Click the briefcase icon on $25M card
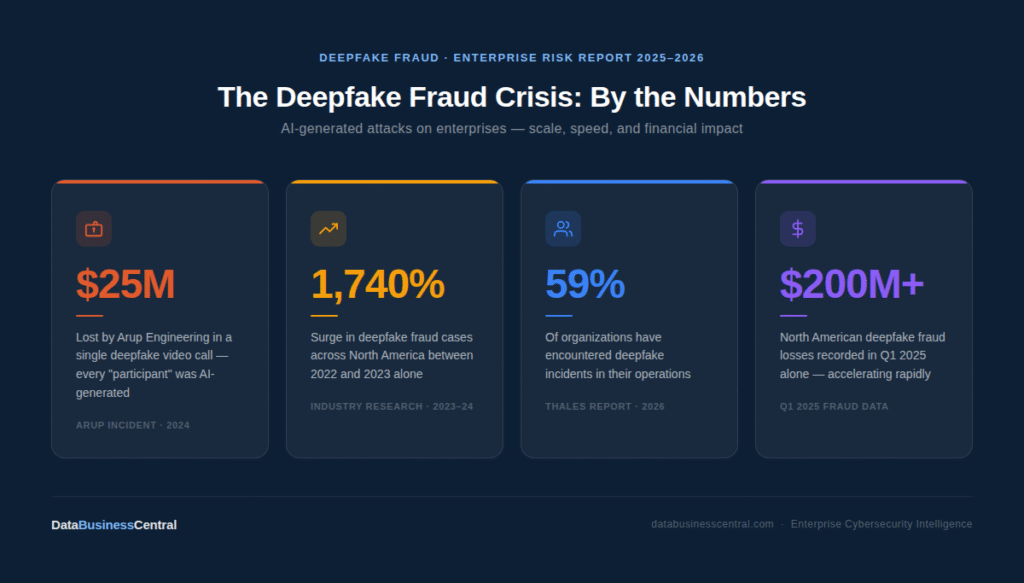This screenshot has height=583, width=1024. (x=94, y=229)
